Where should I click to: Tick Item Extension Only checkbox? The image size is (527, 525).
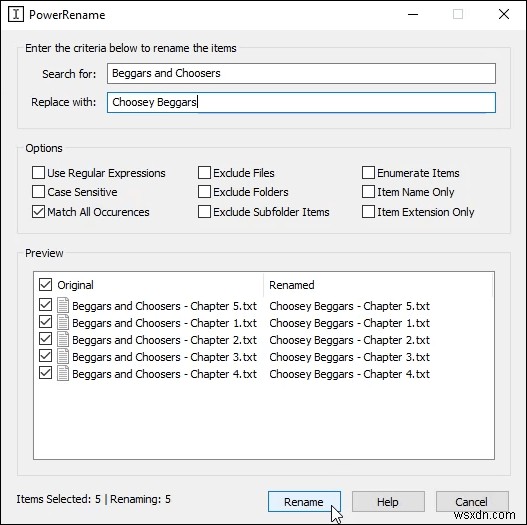(x=368, y=212)
